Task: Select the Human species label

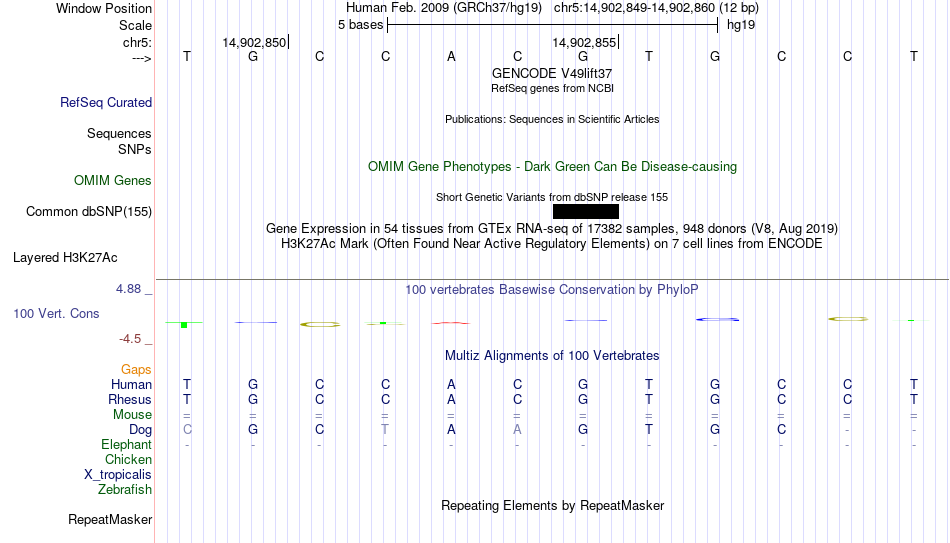Action: pyautogui.click(x=131, y=384)
